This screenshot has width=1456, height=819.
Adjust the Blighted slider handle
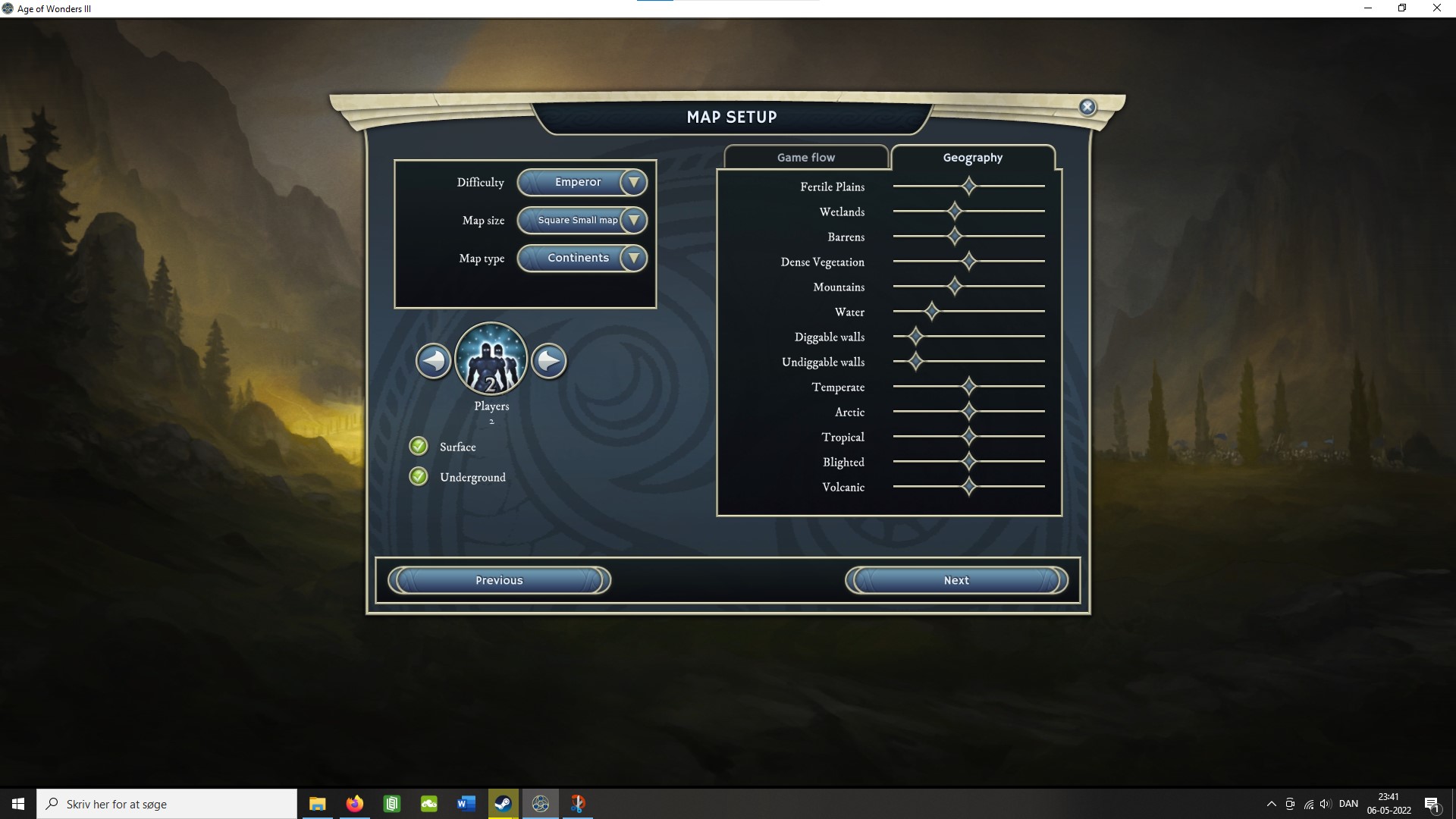pos(968,461)
